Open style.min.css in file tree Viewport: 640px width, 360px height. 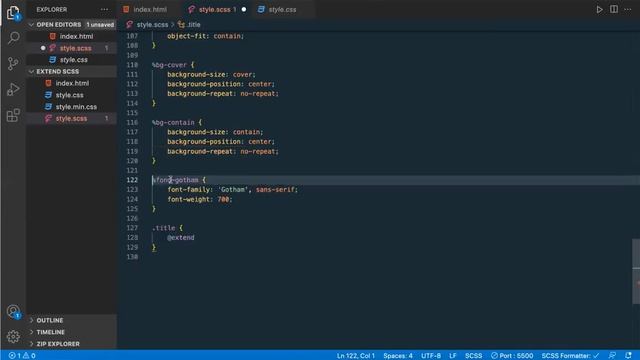(x=76, y=107)
